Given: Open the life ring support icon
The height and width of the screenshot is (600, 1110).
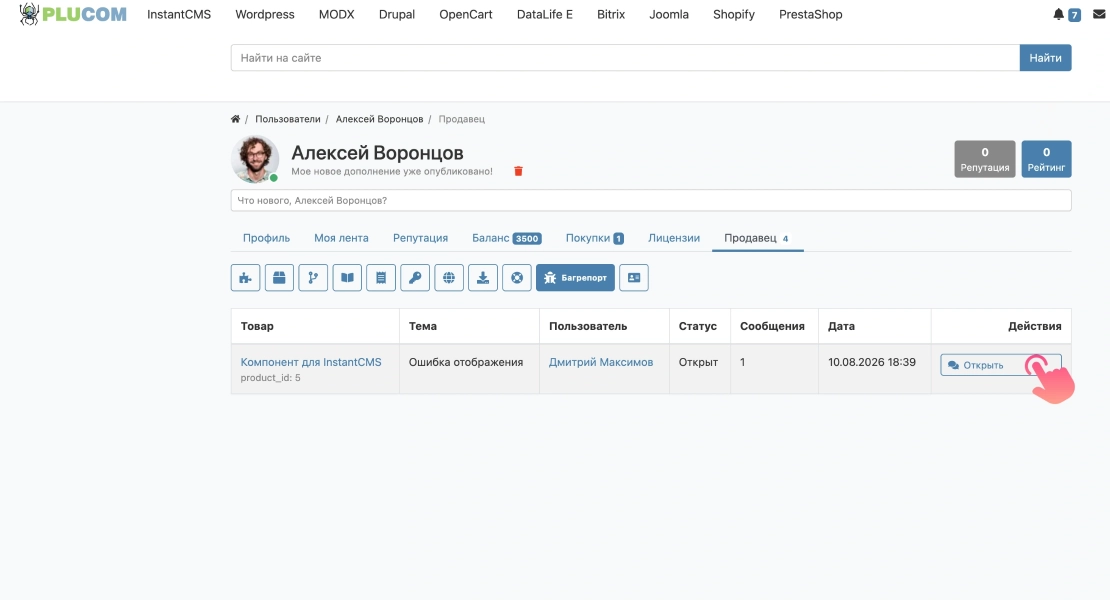Looking at the screenshot, I should pos(517,277).
